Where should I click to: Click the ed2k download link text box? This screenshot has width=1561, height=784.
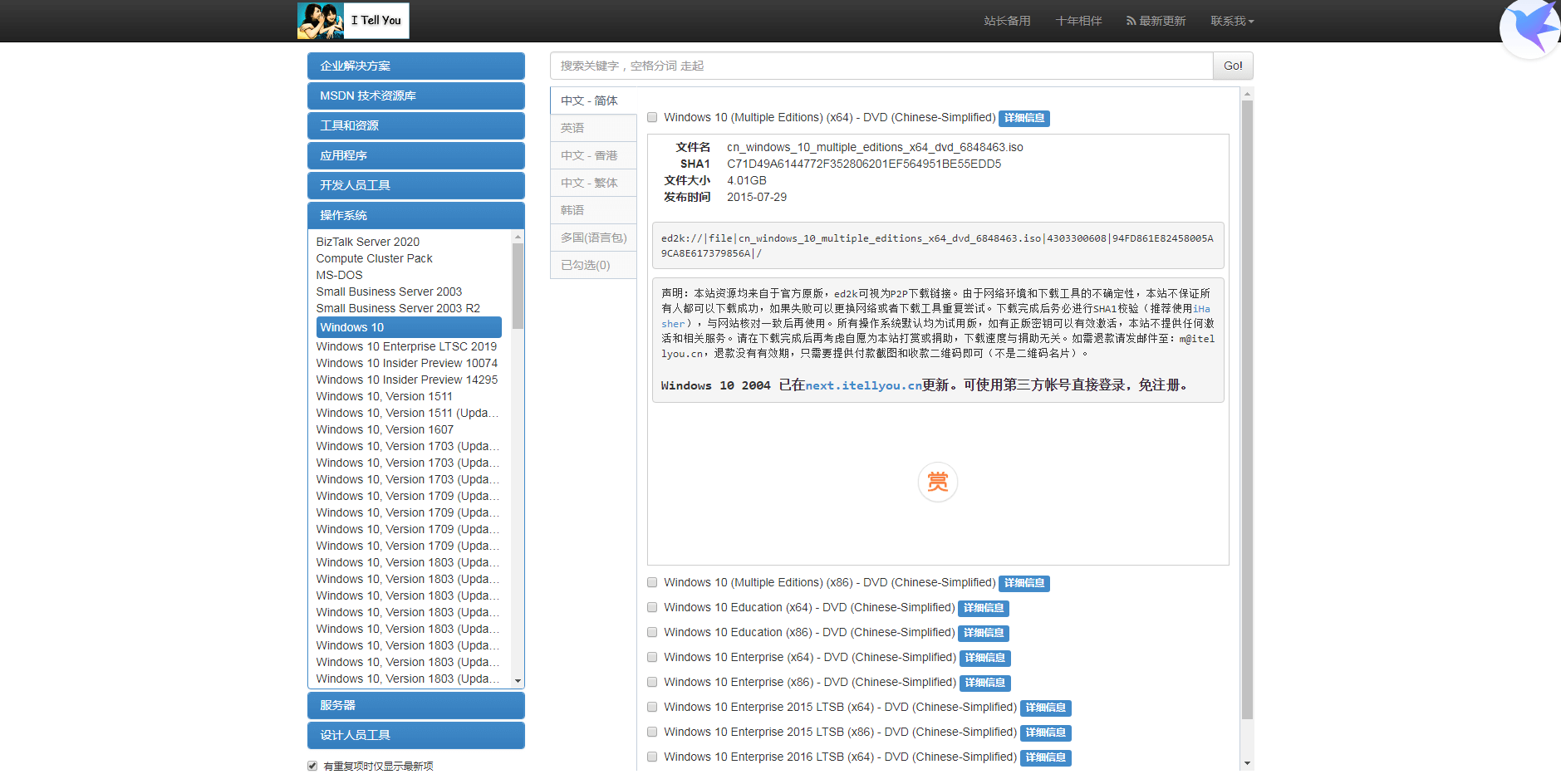(938, 246)
